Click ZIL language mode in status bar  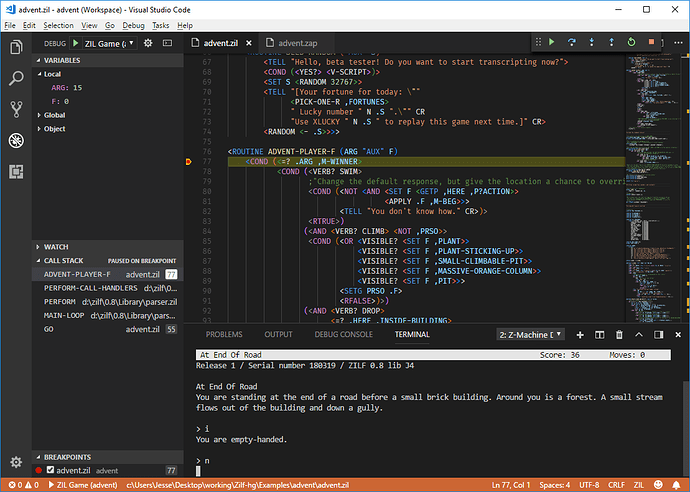pos(639,485)
